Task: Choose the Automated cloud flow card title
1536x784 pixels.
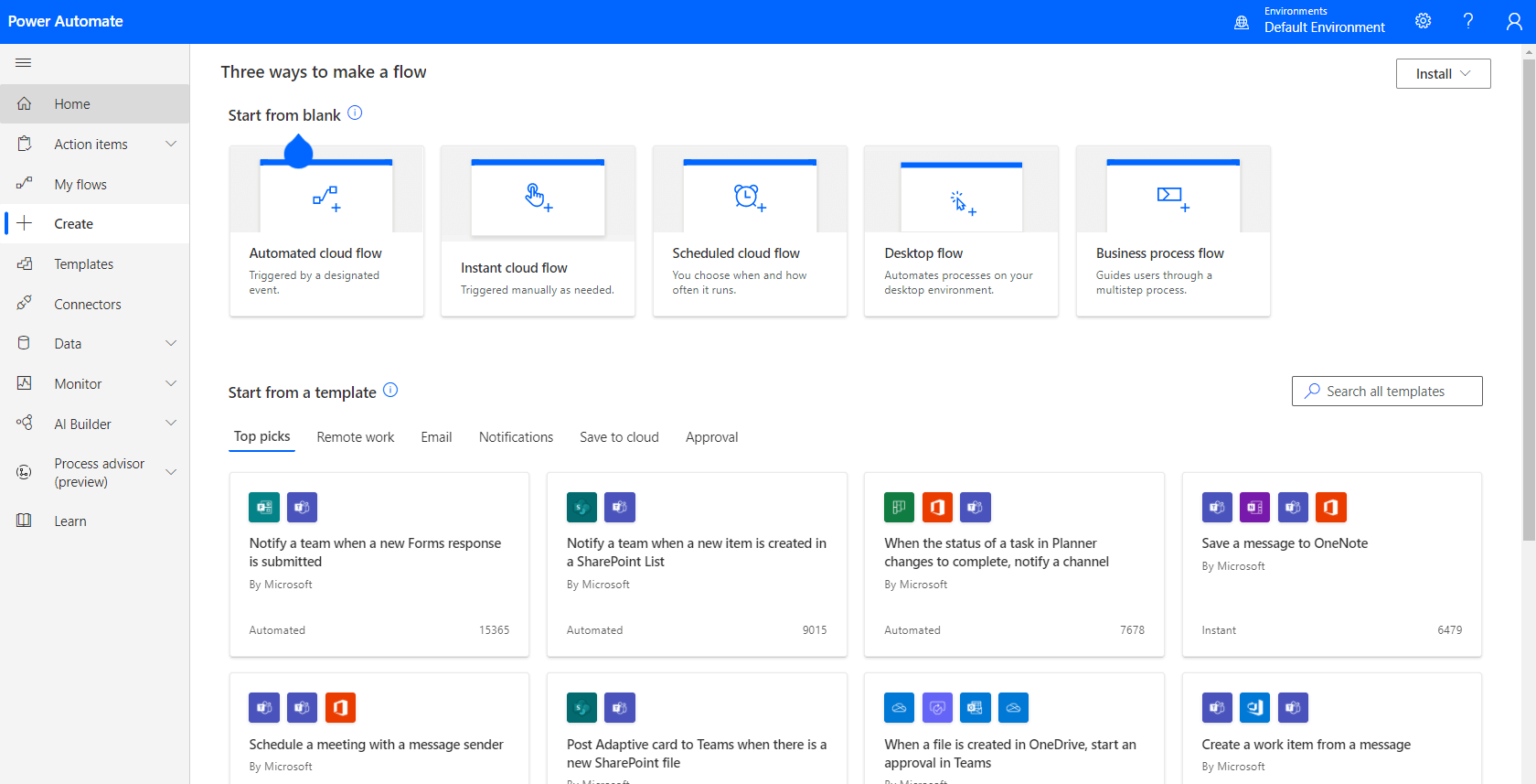Action: click(315, 253)
